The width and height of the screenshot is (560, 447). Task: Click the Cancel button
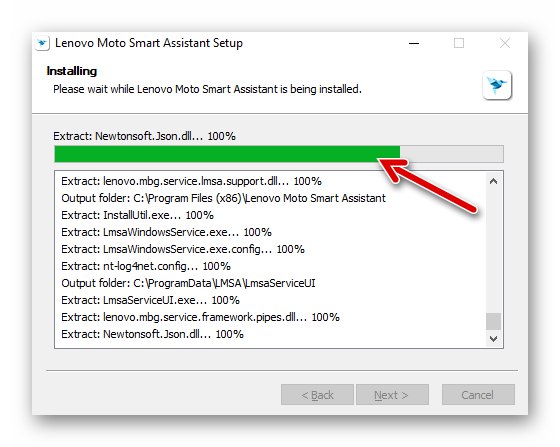click(x=478, y=395)
